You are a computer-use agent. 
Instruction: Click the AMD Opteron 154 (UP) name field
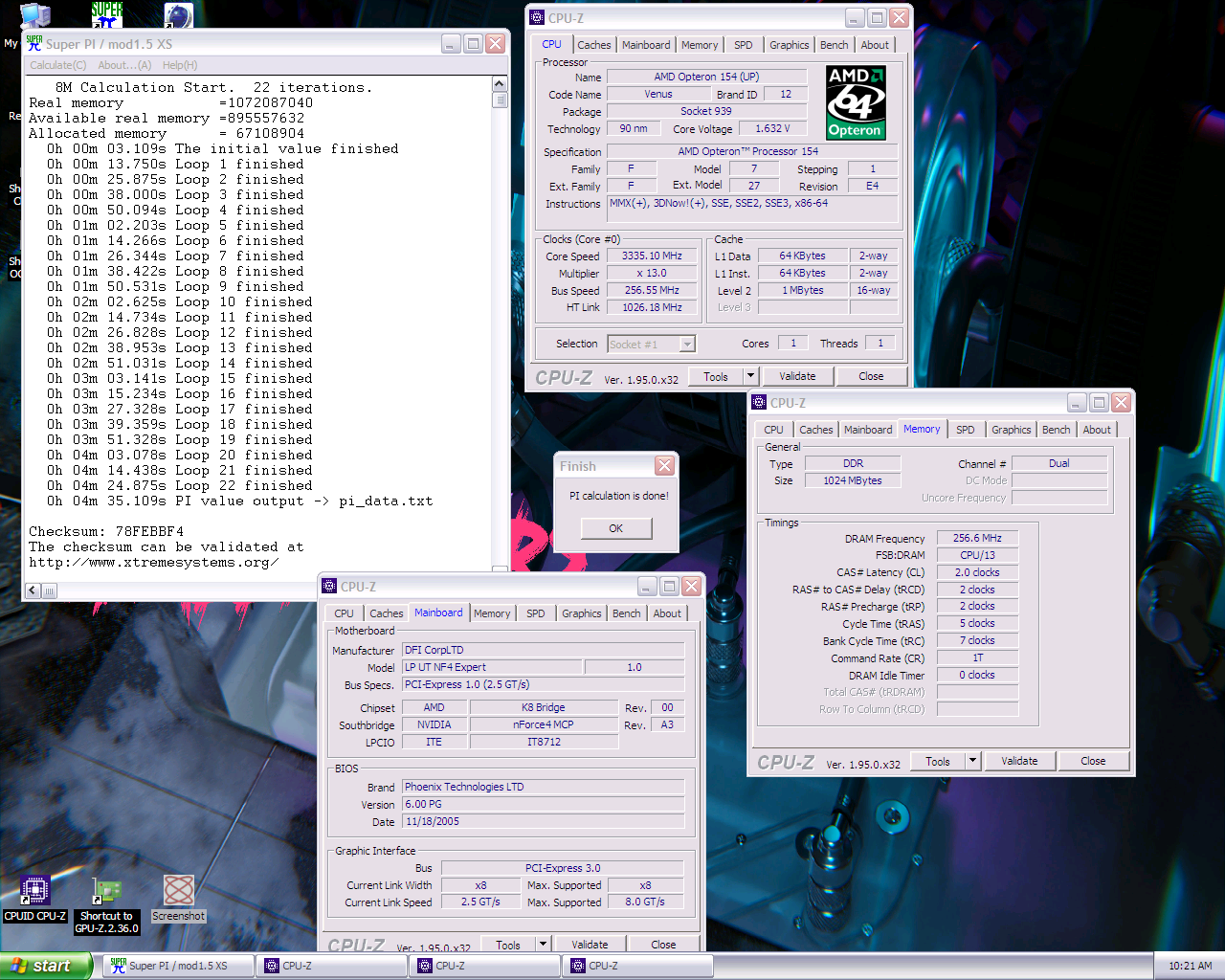click(706, 78)
